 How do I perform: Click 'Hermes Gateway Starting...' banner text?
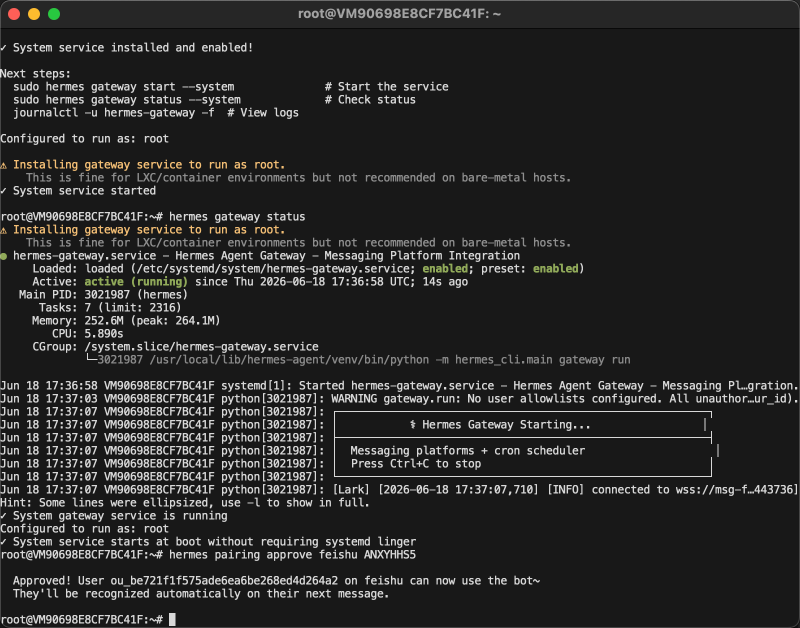click(x=500, y=424)
